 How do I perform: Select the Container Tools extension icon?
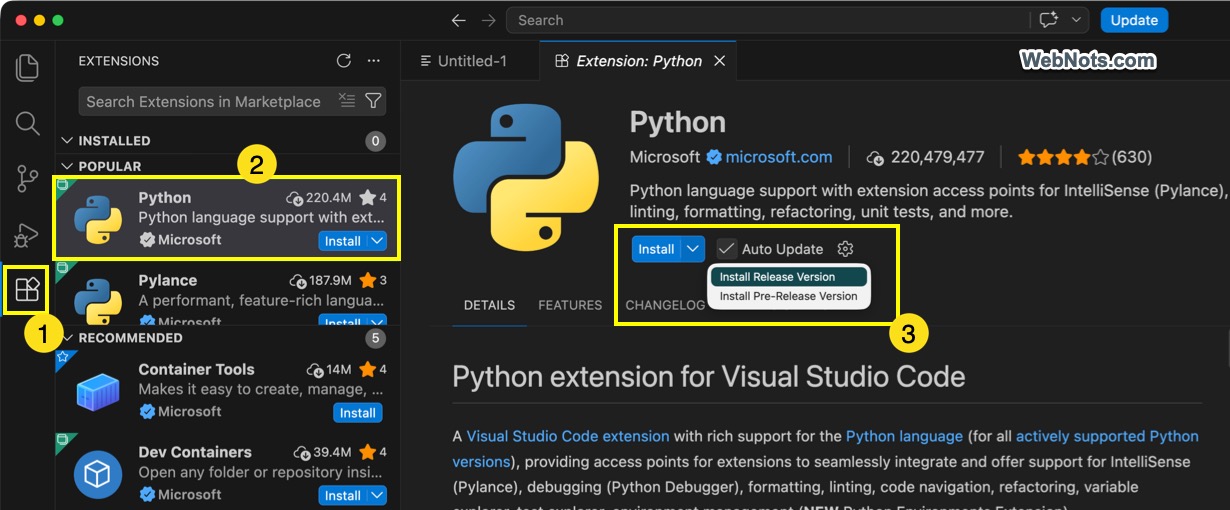point(98,390)
